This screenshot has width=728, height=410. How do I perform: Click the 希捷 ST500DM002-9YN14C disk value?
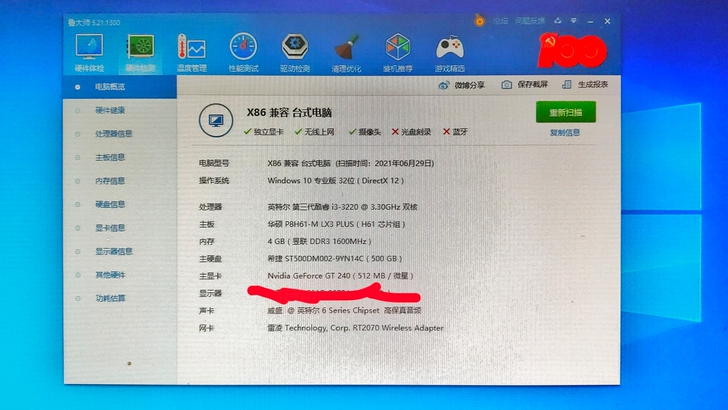point(335,259)
